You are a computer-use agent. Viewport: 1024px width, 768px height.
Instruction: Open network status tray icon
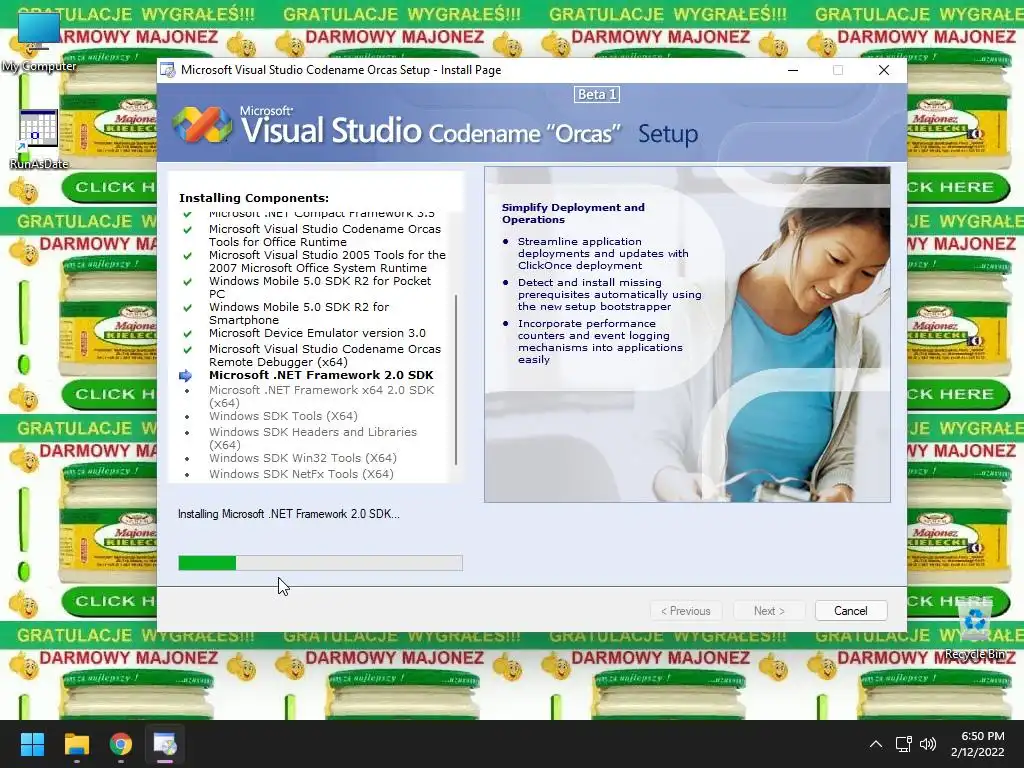(903, 744)
